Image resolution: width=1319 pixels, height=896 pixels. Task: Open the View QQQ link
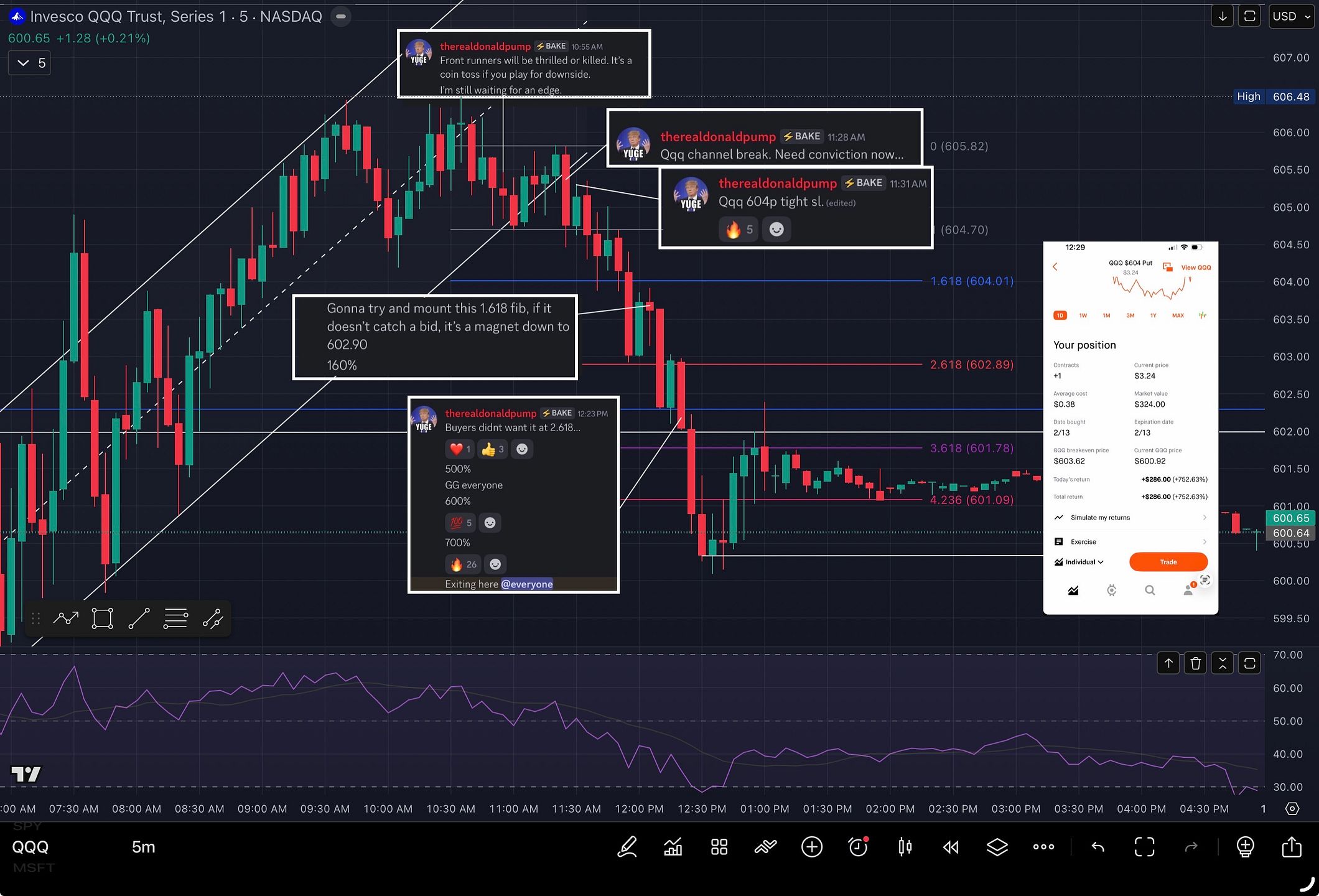coord(1196,268)
